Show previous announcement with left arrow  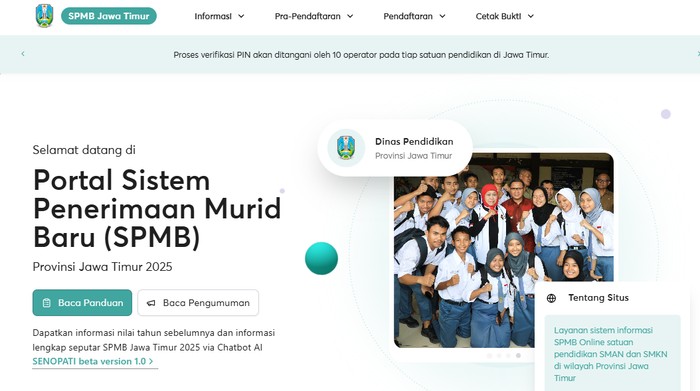tap(23, 54)
